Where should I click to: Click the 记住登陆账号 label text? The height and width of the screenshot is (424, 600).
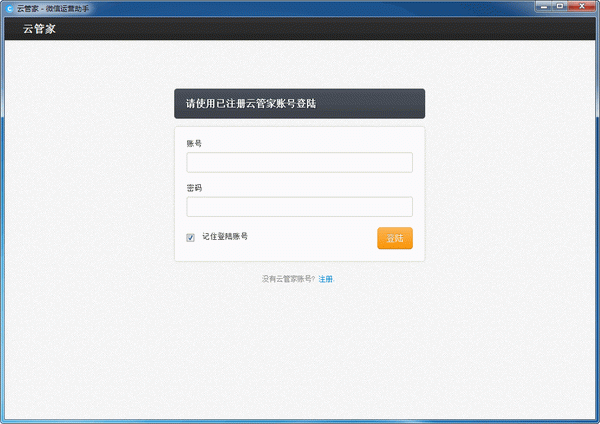point(225,236)
